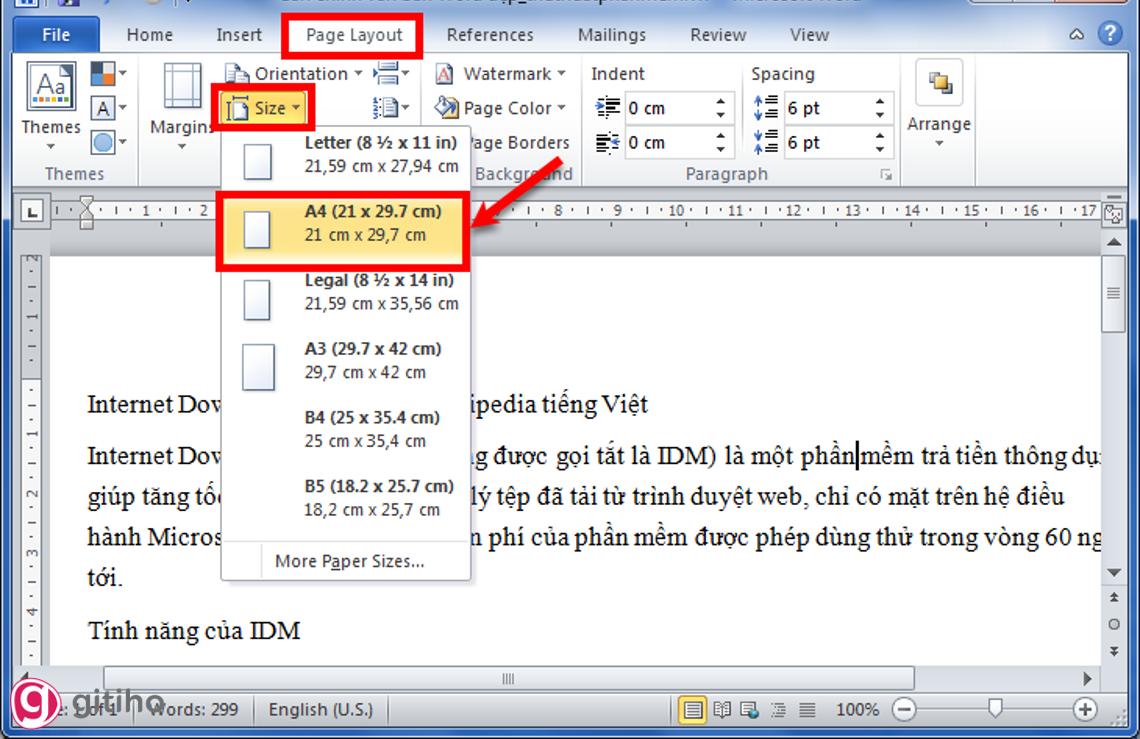Open the Orientation dropdown
This screenshot has width=1140, height=739.
pyautogui.click(x=295, y=73)
